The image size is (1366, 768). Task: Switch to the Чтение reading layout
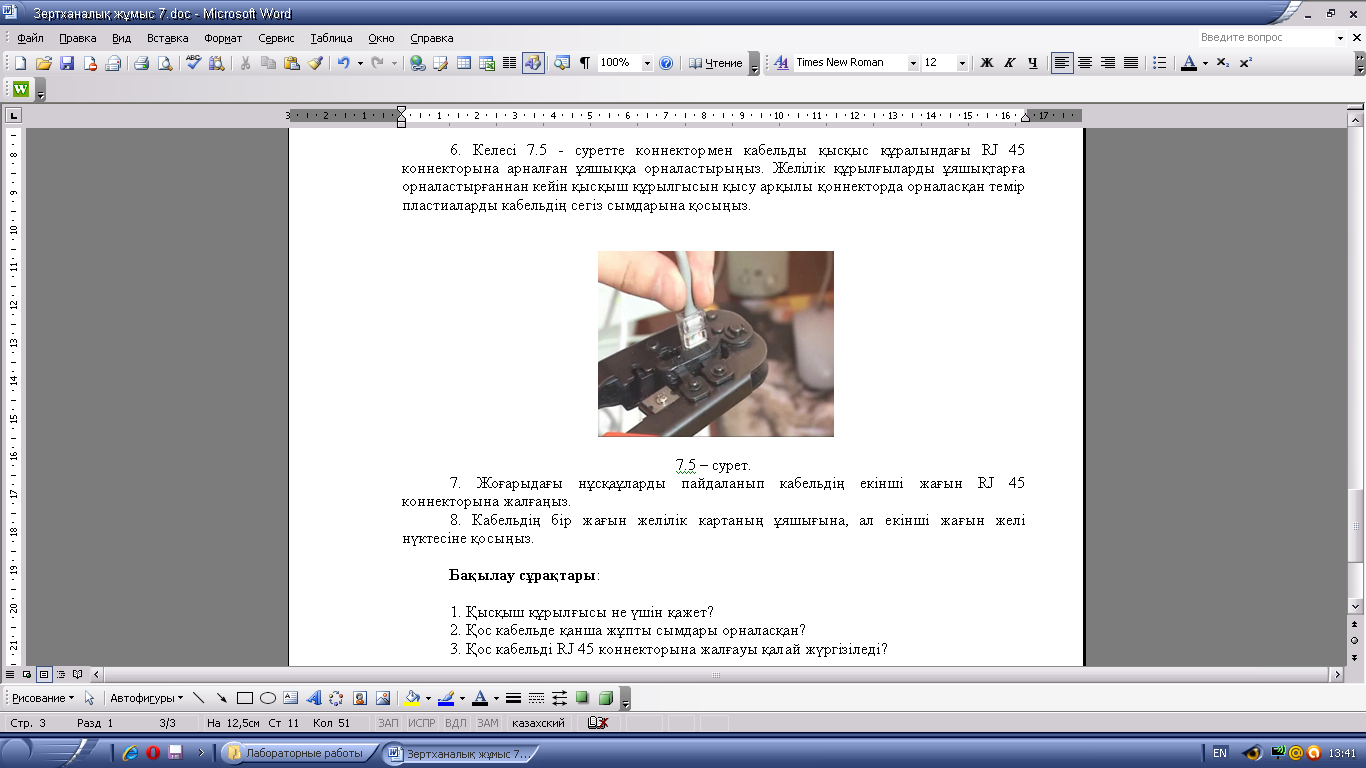click(716, 63)
